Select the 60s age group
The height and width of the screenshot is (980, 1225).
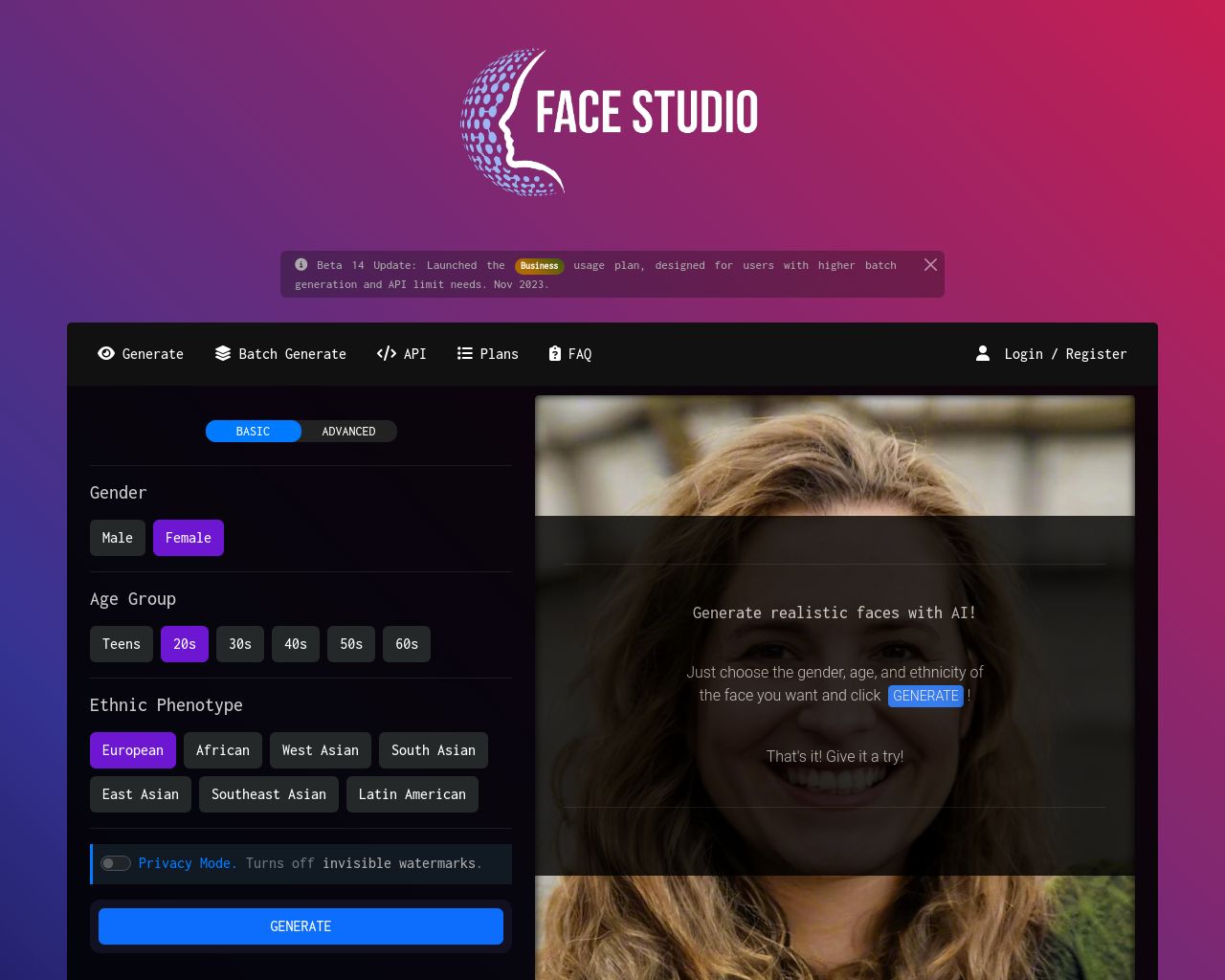pyautogui.click(x=406, y=644)
